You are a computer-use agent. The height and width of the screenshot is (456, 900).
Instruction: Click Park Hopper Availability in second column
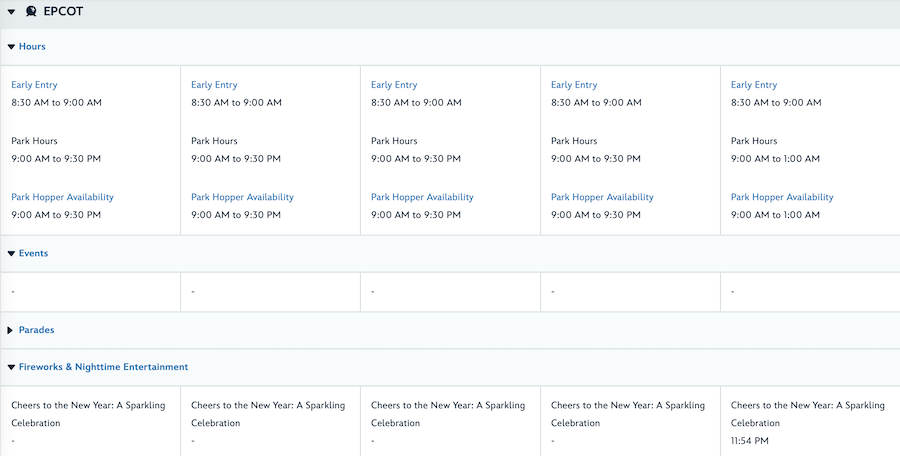point(242,197)
